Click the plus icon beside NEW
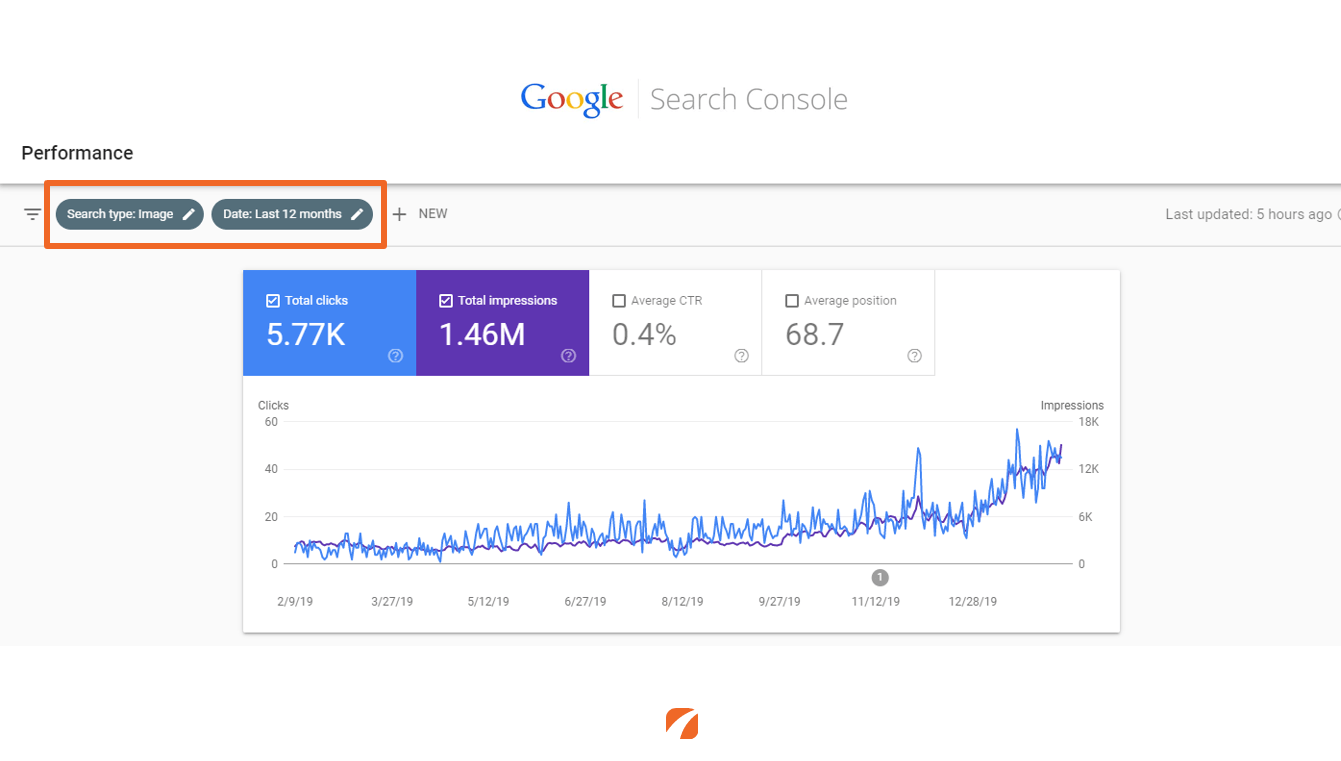The image size is (1341, 761). click(399, 214)
